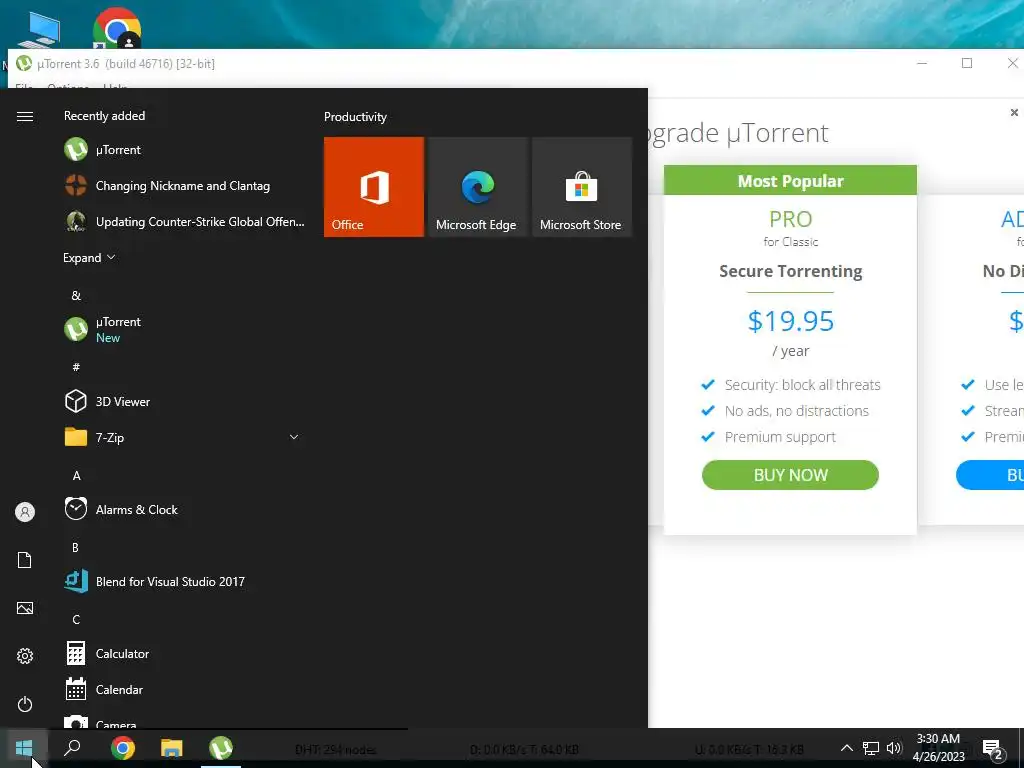Expand Start menu hamburger navigation
The height and width of the screenshot is (768, 1024).
click(x=25, y=116)
